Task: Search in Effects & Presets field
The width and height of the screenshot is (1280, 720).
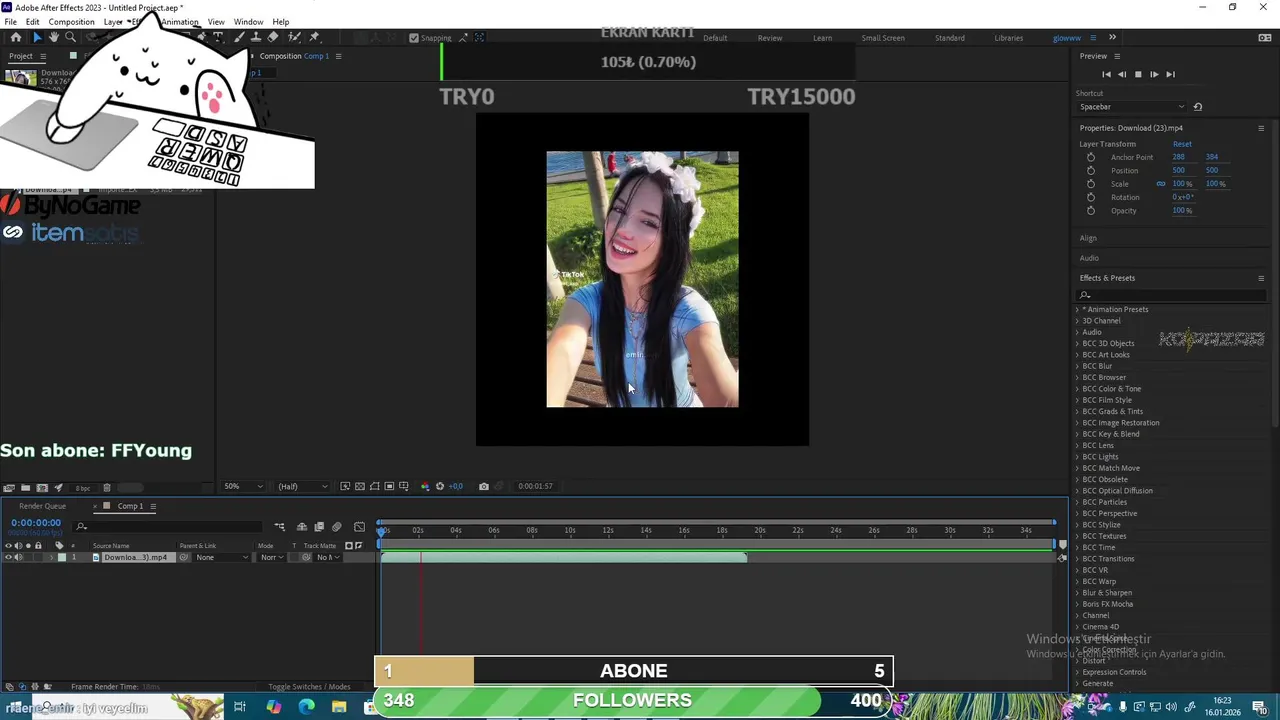Action: pos(1171,295)
